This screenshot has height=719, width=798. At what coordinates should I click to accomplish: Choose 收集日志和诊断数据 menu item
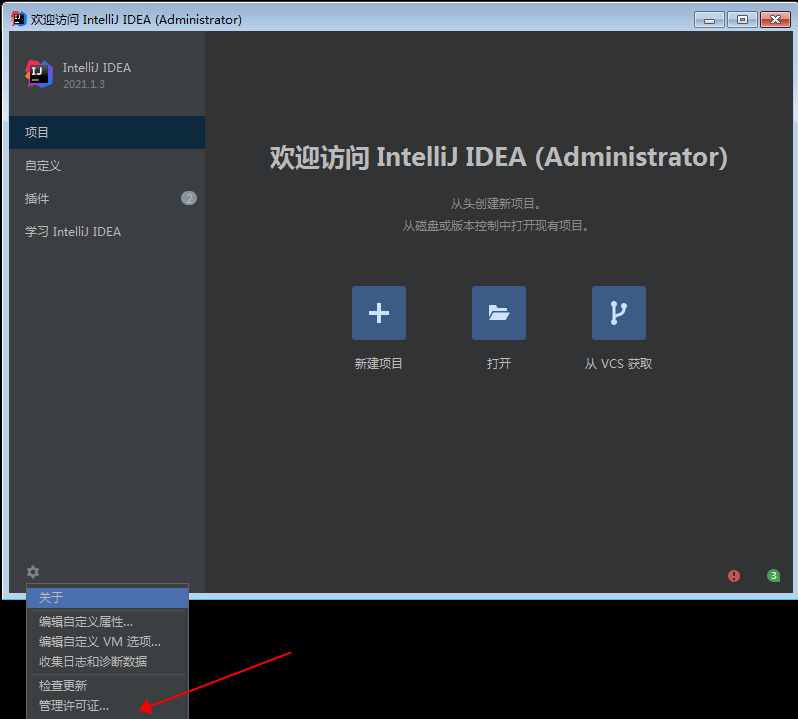point(92,661)
